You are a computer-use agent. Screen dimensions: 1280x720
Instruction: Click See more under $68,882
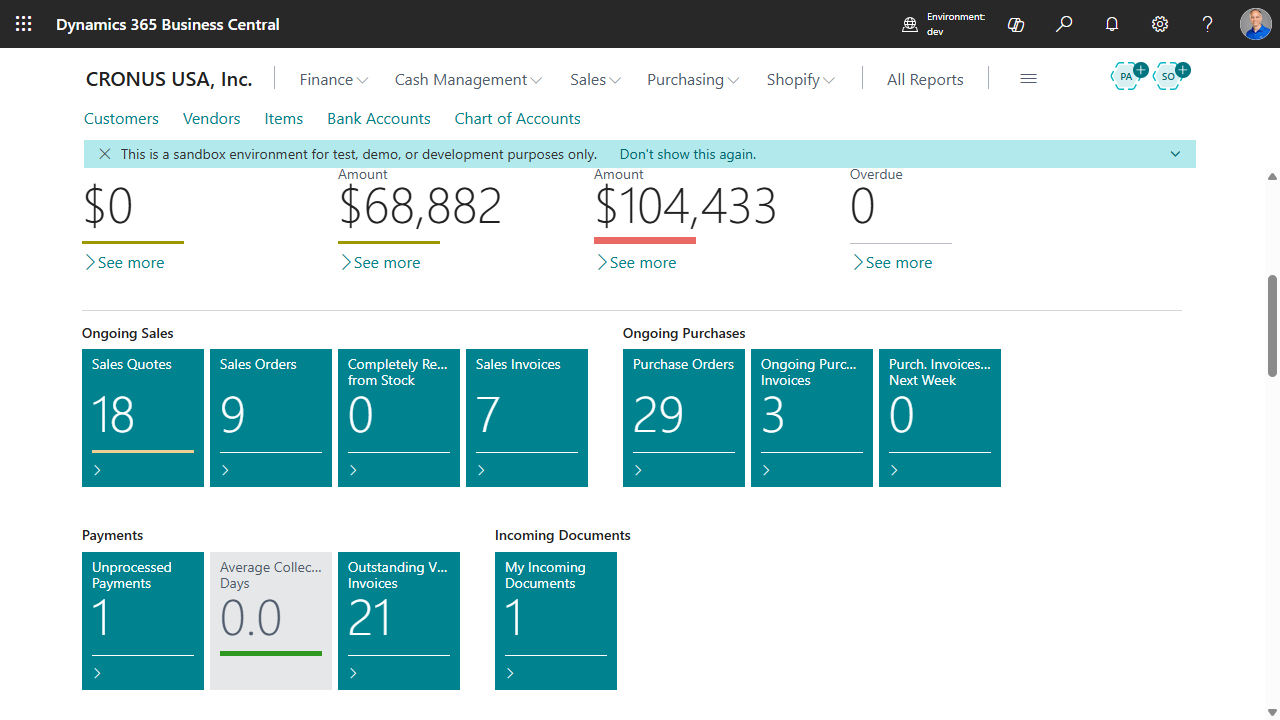pyautogui.click(x=379, y=263)
